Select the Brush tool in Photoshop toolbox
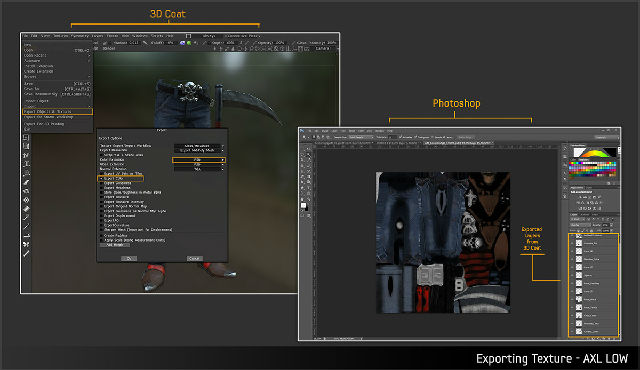Image resolution: width=640 pixels, height=370 pixels. (x=308, y=166)
